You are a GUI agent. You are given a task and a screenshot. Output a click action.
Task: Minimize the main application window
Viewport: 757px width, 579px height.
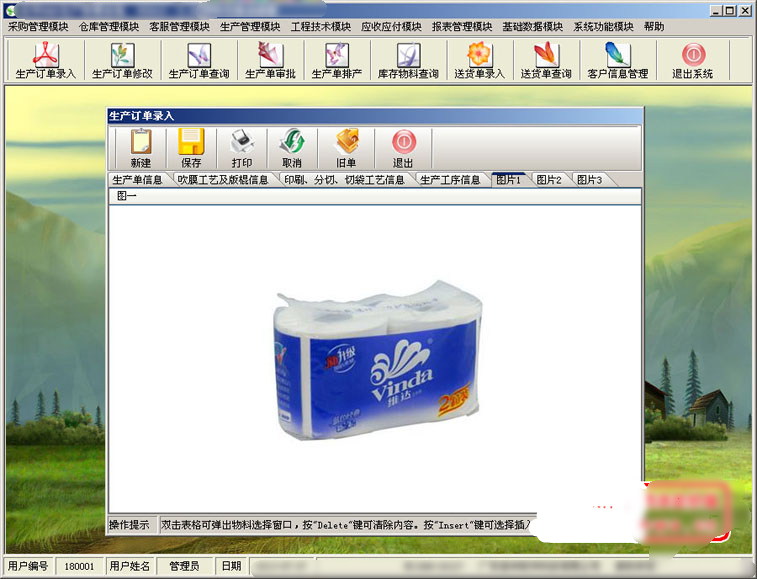click(x=716, y=10)
